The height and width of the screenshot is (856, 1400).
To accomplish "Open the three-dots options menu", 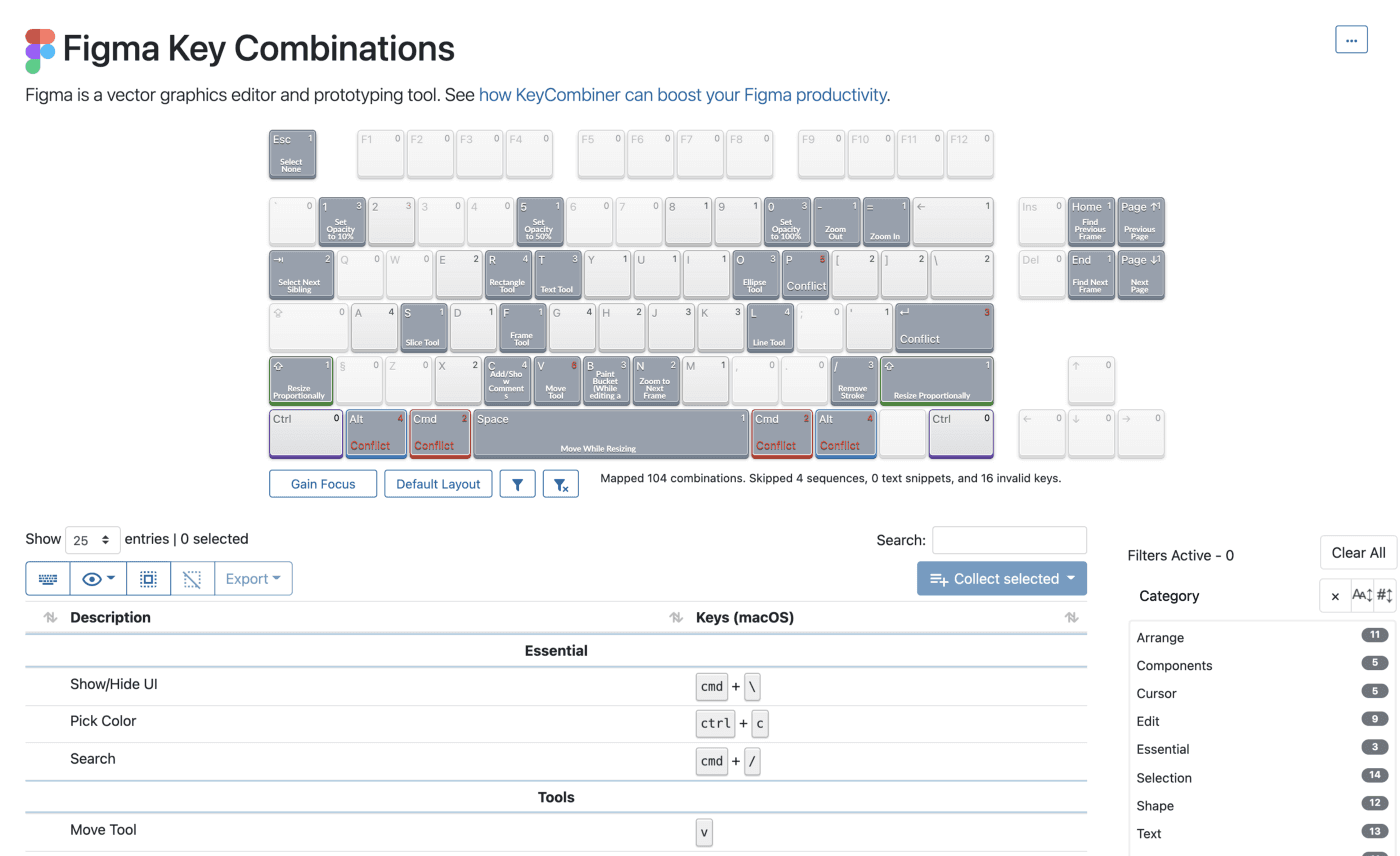I will point(1351,40).
